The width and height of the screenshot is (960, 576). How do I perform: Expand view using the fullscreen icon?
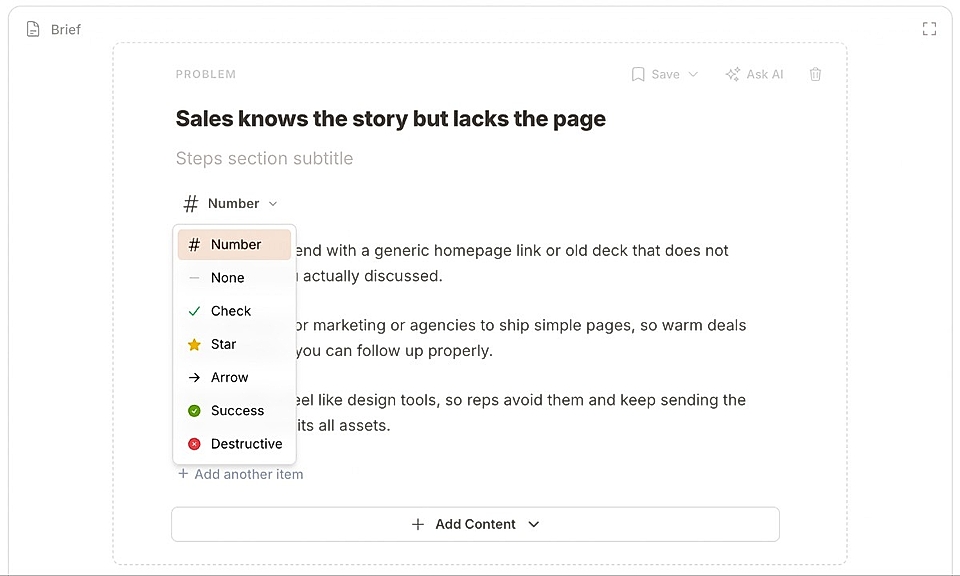click(929, 29)
